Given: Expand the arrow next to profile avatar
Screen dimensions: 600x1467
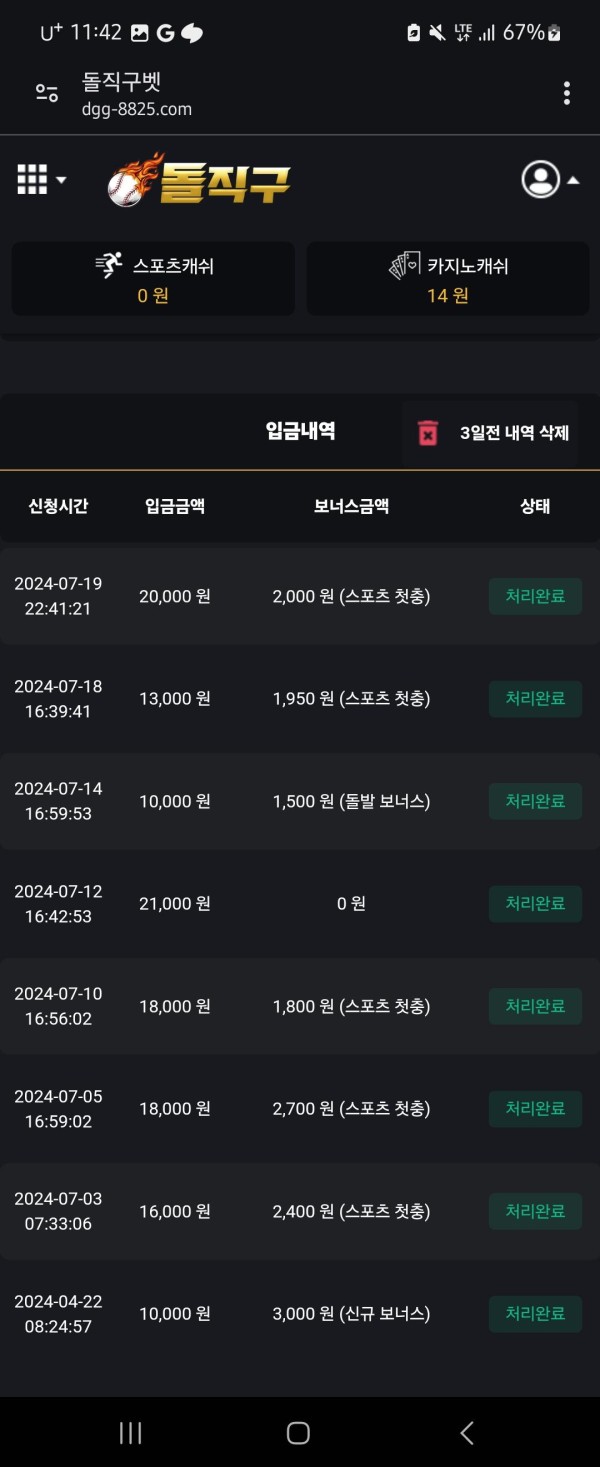Looking at the screenshot, I should (x=573, y=181).
